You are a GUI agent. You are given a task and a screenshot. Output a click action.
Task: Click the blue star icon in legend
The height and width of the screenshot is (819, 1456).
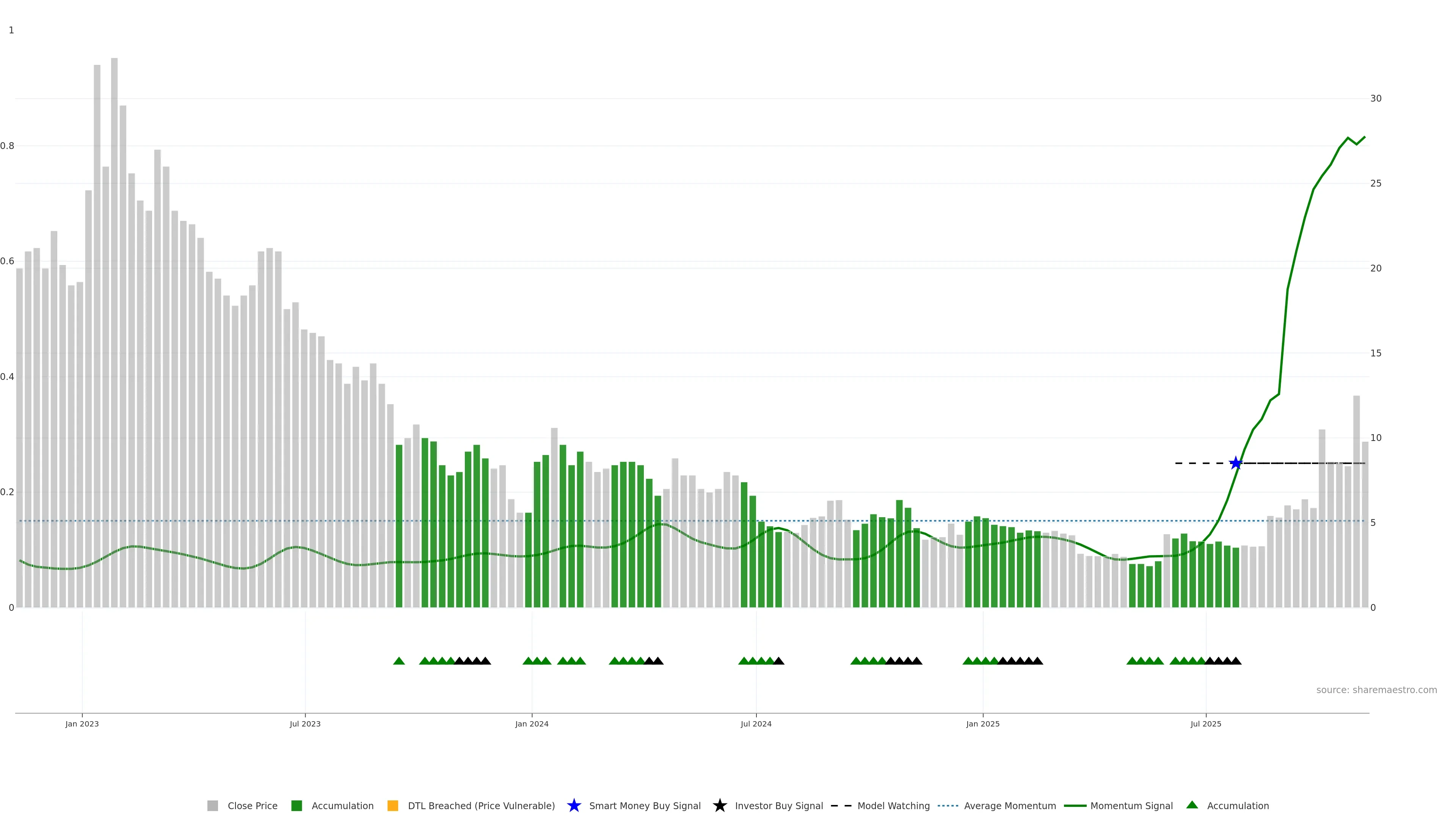pyautogui.click(x=574, y=806)
